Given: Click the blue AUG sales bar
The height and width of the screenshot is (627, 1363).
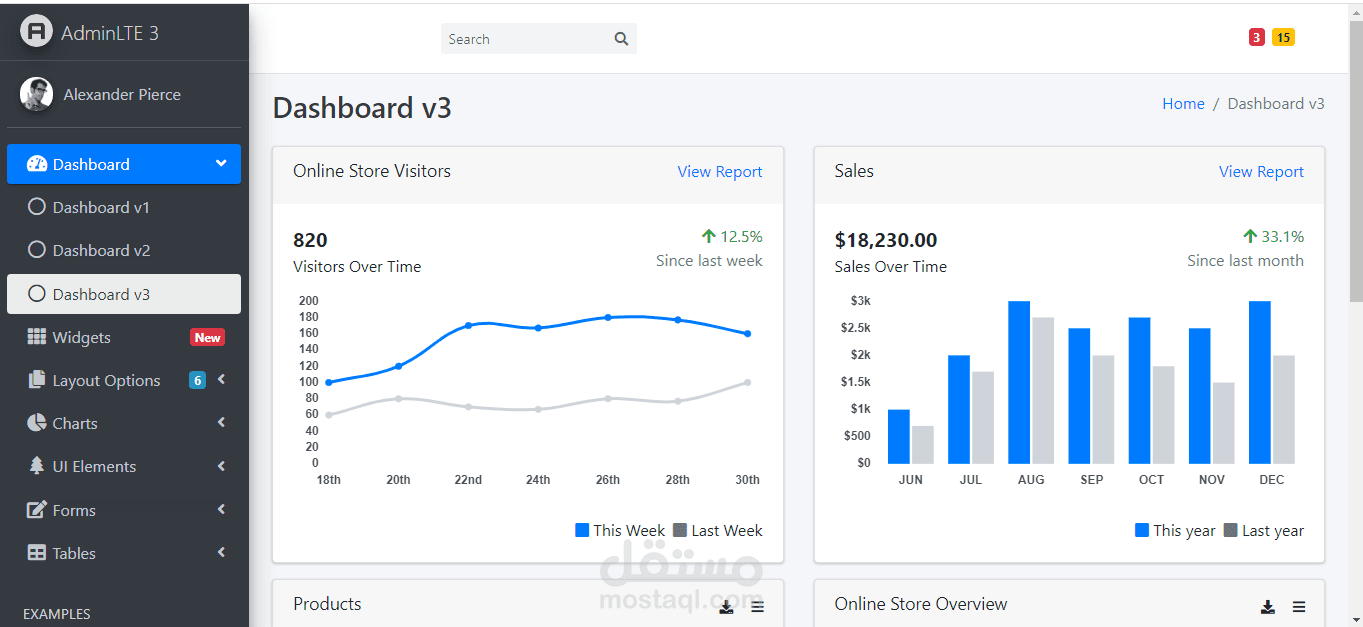Looking at the screenshot, I should pyautogui.click(x=1019, y=382).
